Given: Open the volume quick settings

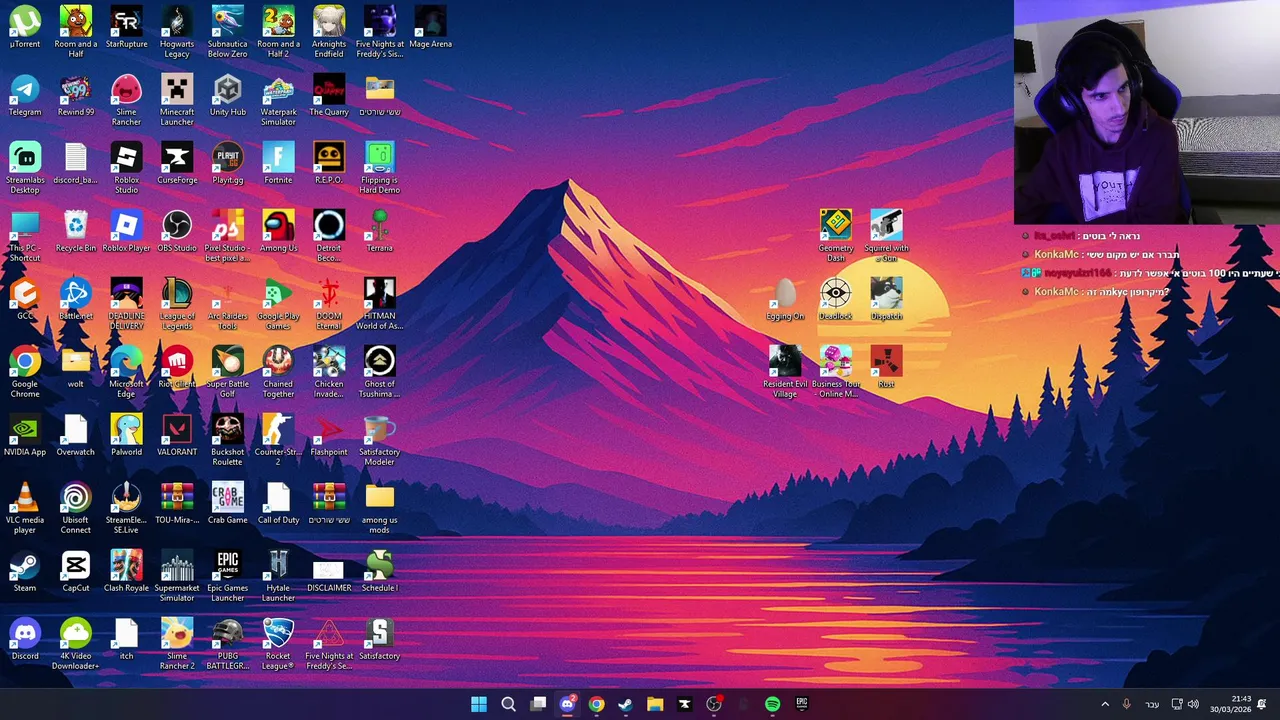Looking at the screenshot, I should click(x=1192, y=704).
